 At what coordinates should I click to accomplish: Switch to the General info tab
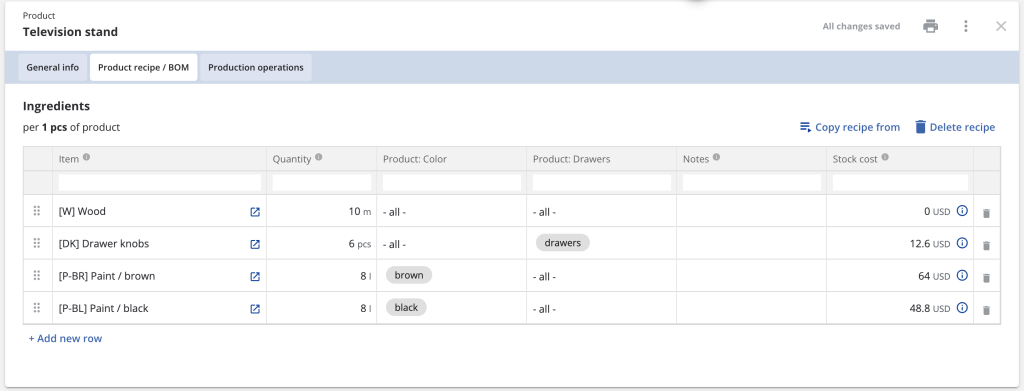click(x=53, y=67)
